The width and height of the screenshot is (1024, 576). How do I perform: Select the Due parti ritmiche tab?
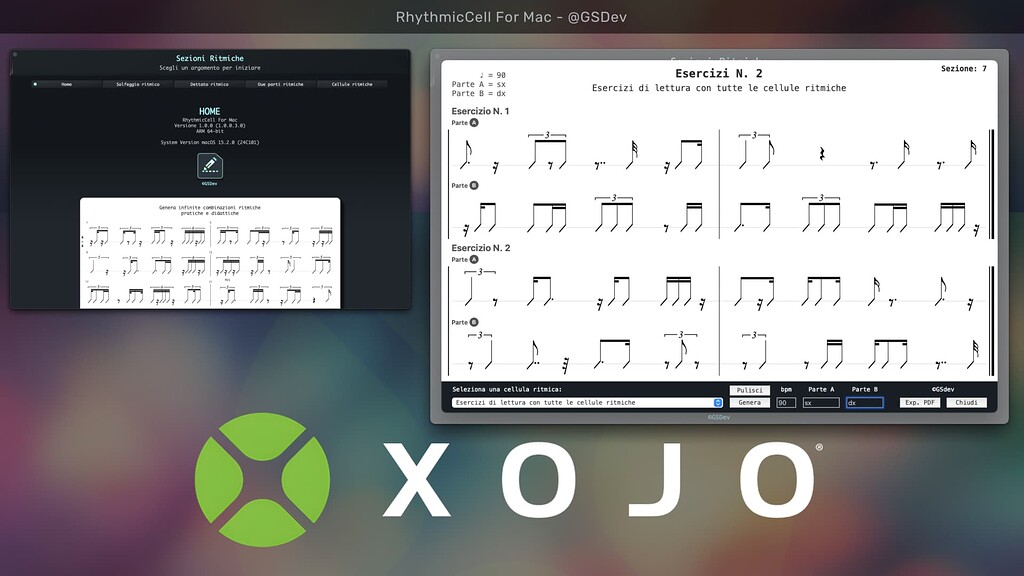(x=280, y=84)
